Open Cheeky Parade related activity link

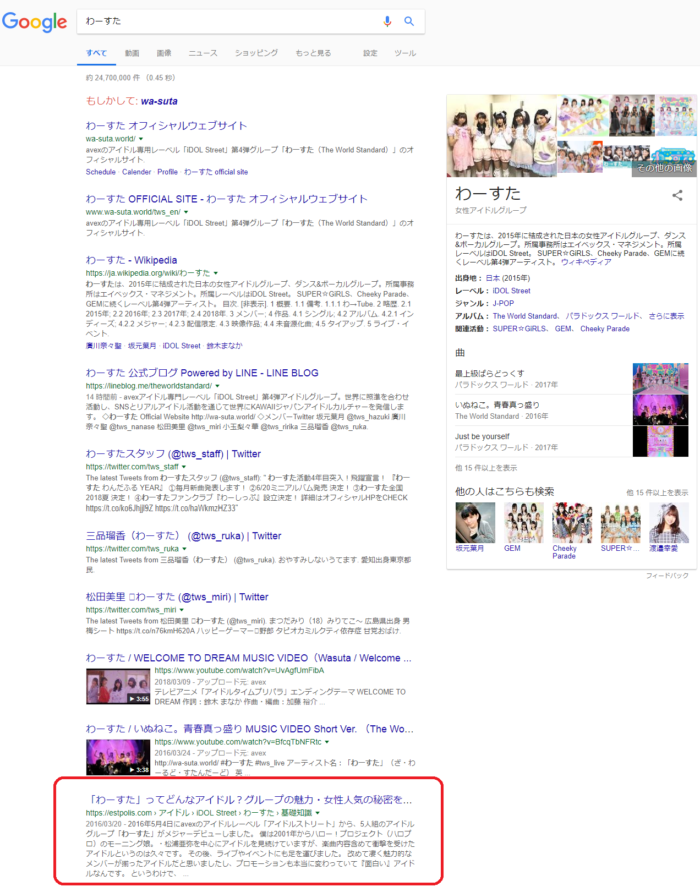coord(605,328)
